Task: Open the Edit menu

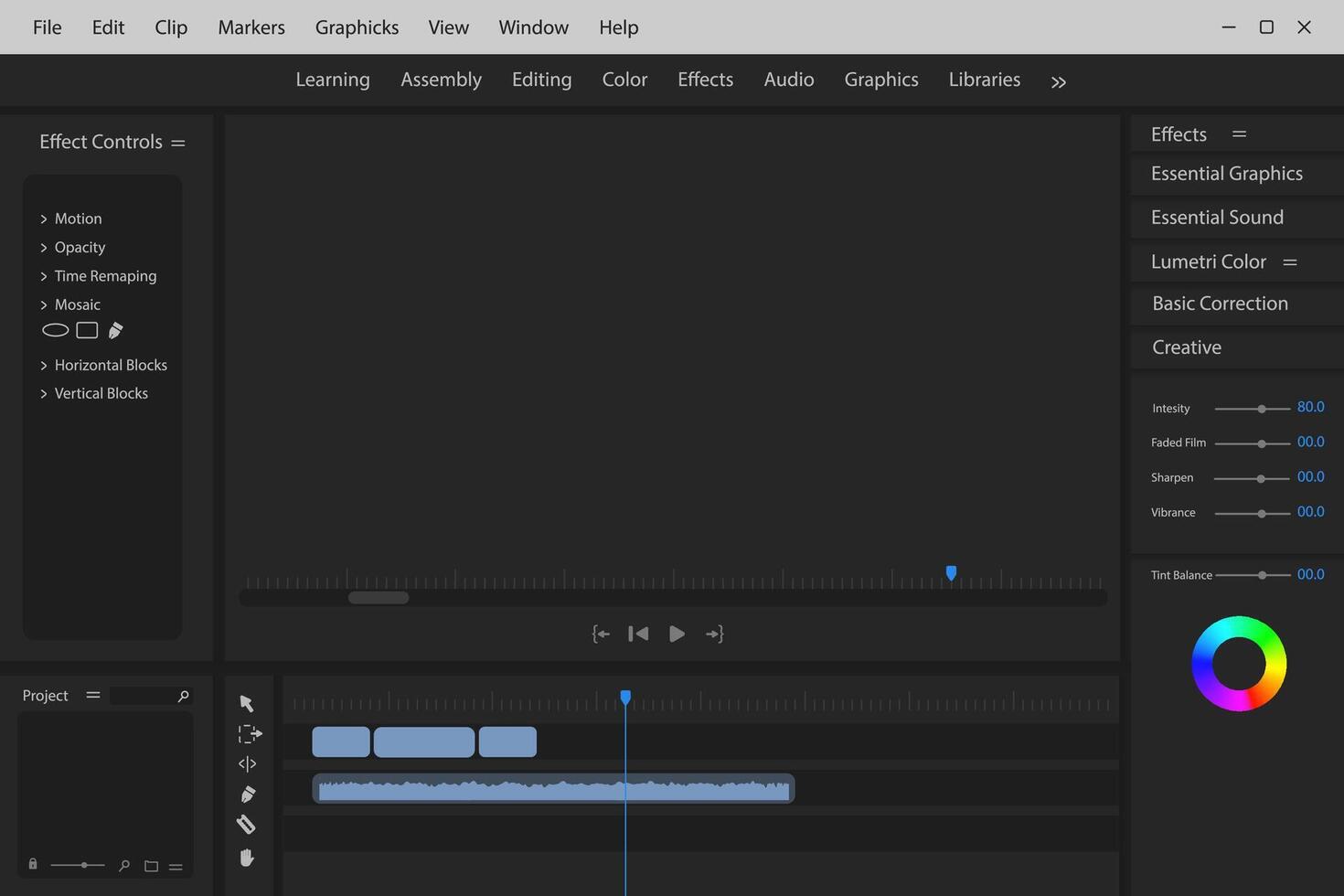Action: [108, 27]
